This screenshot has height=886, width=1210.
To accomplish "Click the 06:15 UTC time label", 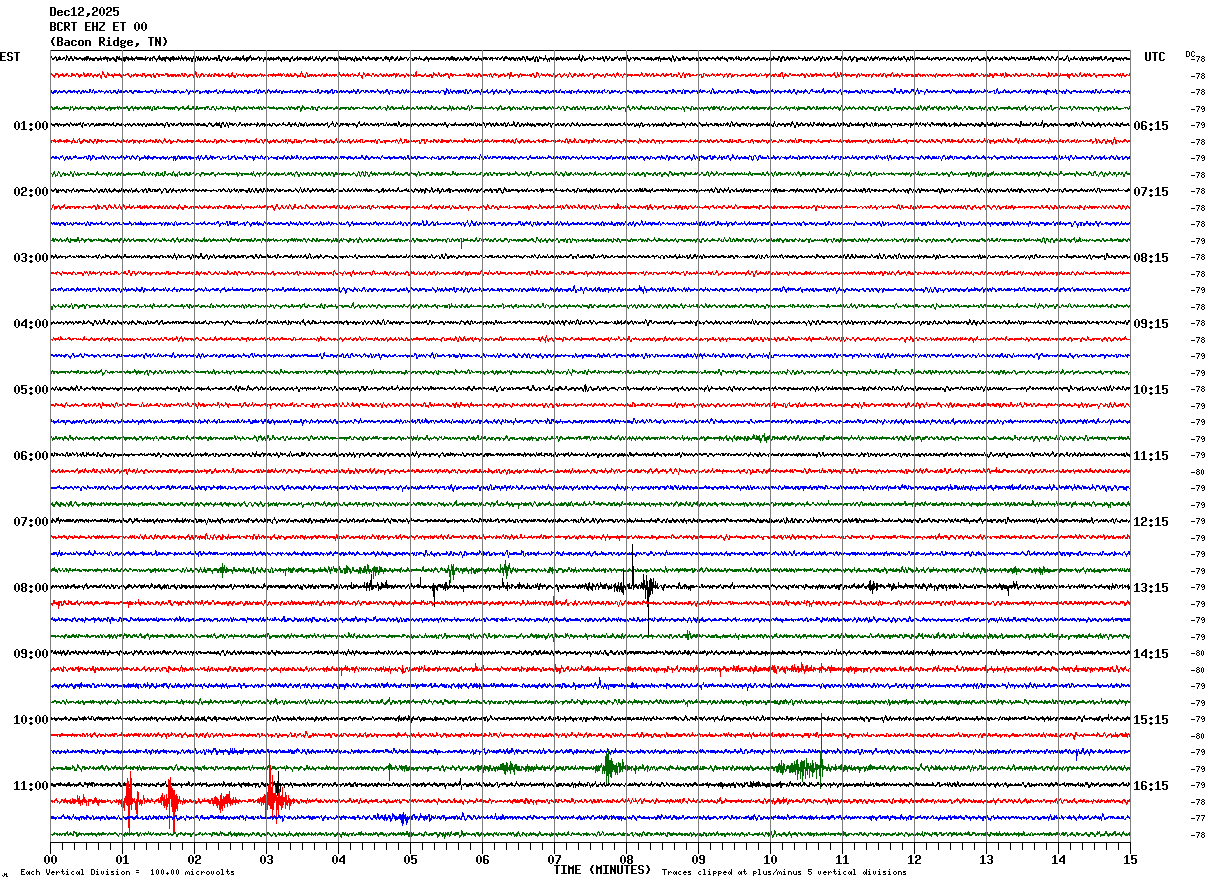I will [x=1152, y=126].
